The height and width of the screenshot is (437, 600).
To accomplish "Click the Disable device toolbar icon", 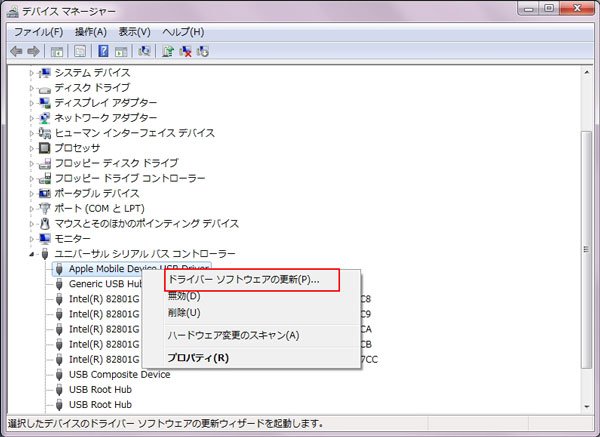I will pyautogui.click(x=203, y=51).
